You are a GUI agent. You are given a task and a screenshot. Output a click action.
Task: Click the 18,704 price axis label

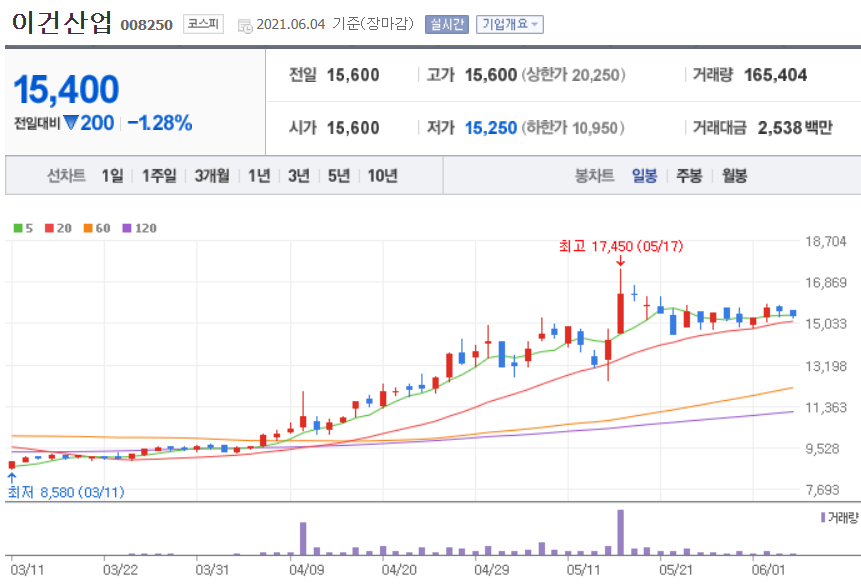click(x=826, y=241)
